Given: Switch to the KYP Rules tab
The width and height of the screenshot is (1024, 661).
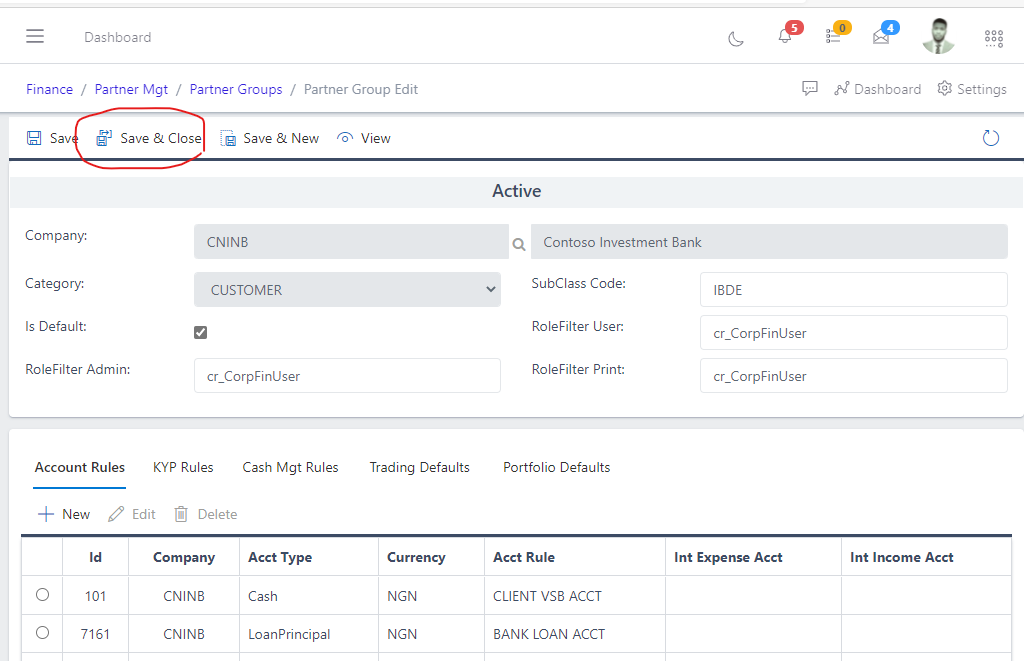Looking at the screenshot, I should click(183, 467).
